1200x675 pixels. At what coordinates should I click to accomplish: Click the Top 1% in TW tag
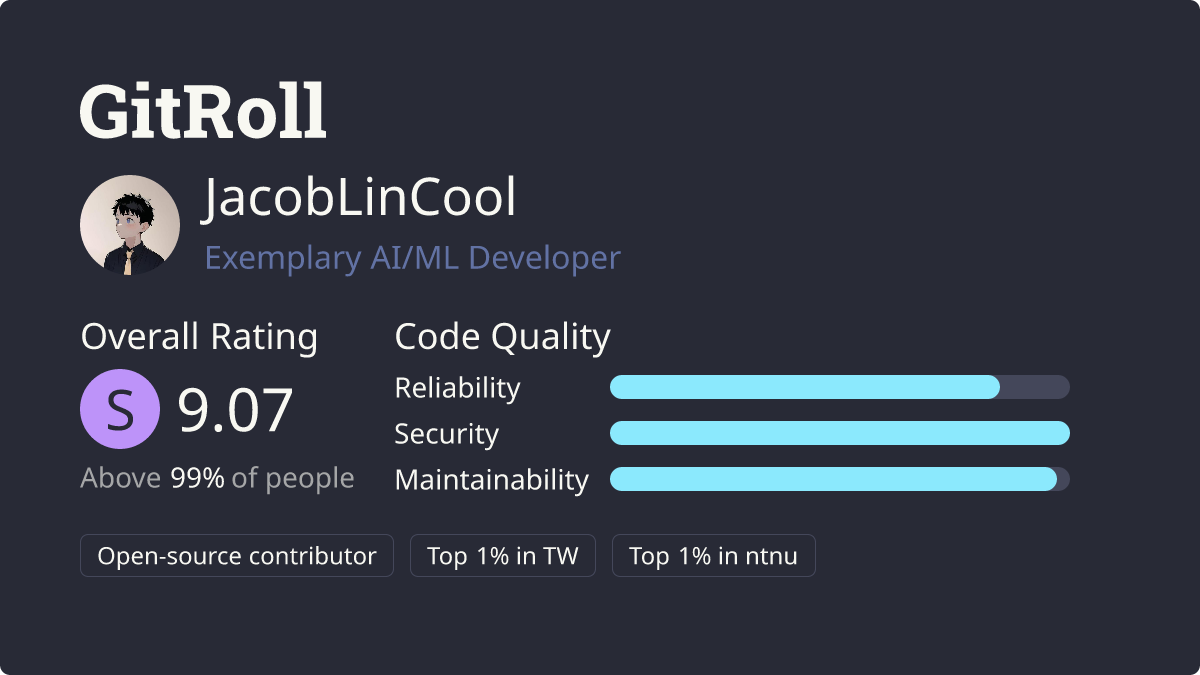[503, 556]
